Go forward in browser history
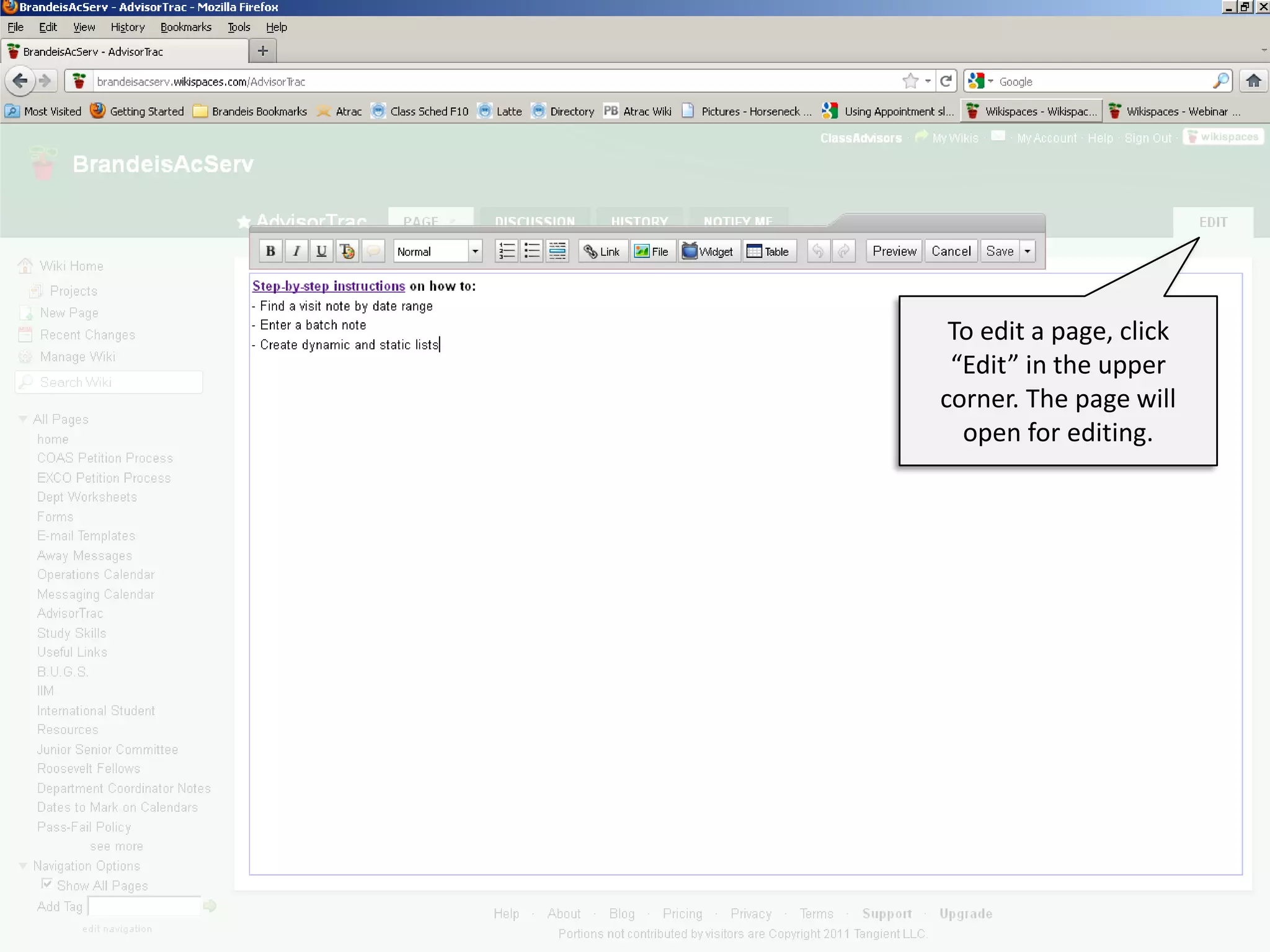Screen dimensions: 1270x952 tap(45, 81)
